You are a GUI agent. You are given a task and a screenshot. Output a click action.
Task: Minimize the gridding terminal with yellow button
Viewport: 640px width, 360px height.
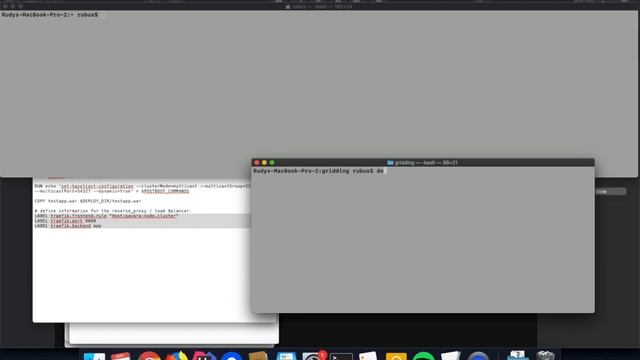tap(264, 162)
